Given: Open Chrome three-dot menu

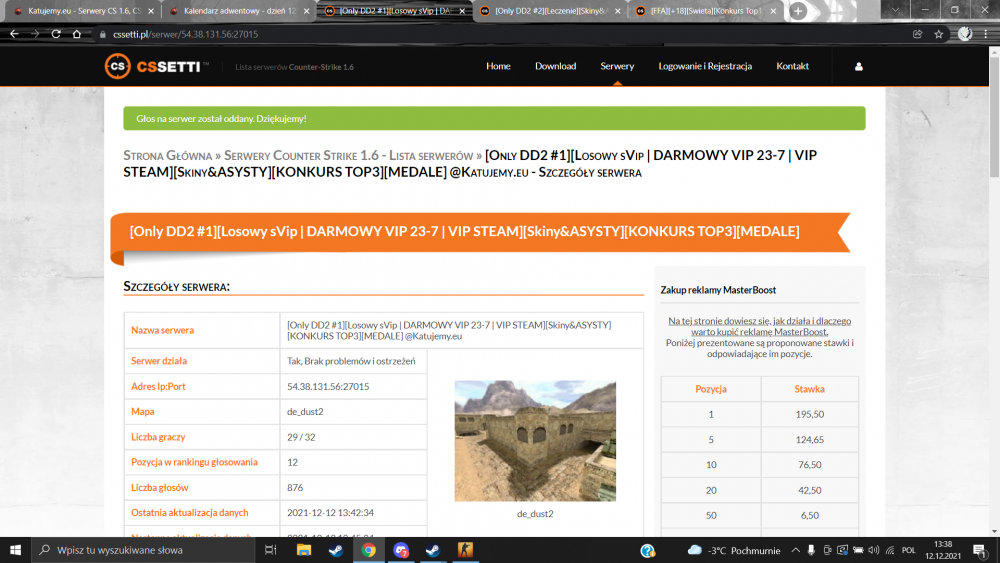Looking at the screenshot, I should (x=986, y=34).
